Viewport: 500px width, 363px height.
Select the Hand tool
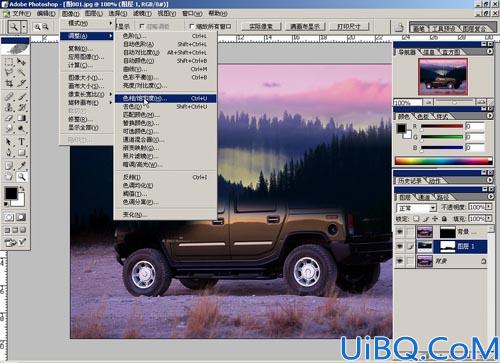[x=9, y=177]
